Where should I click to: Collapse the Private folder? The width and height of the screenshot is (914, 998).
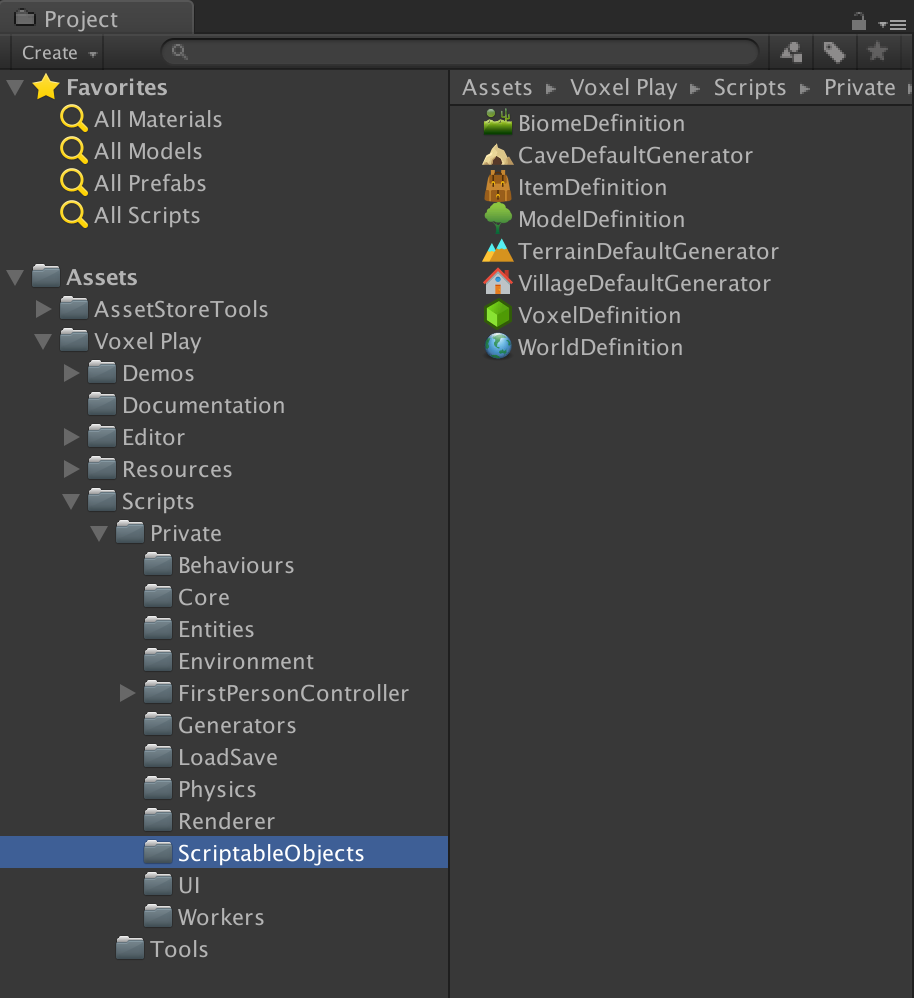point(98,533)
